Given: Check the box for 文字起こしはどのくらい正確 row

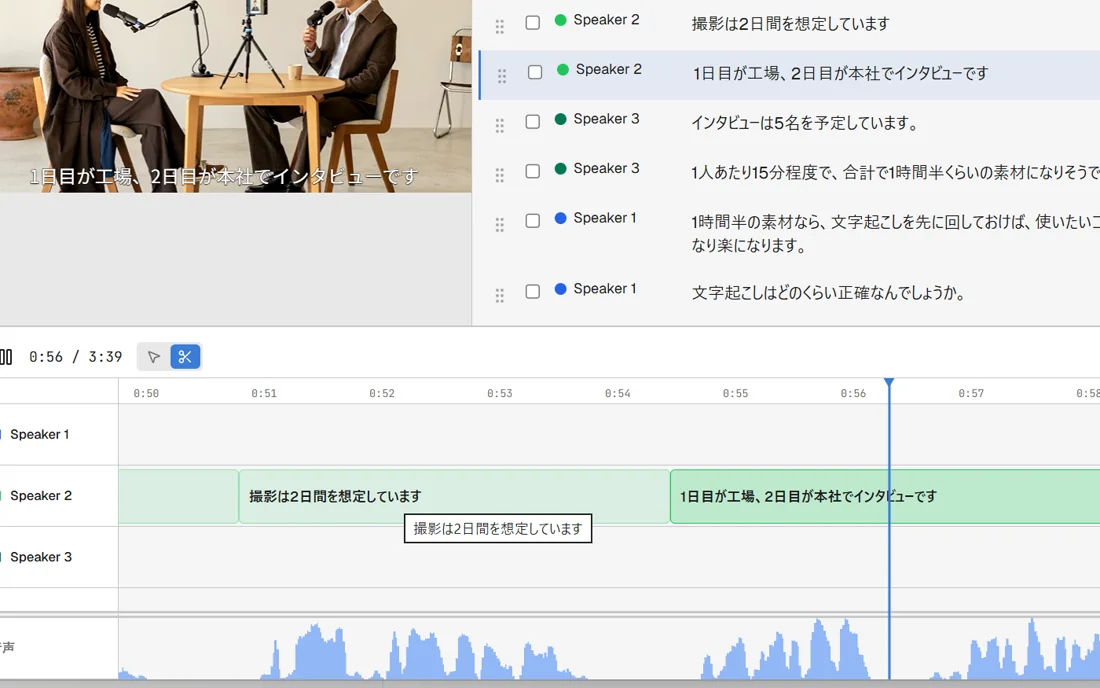Looking at the screenshot, I should (x=532, y=291).
